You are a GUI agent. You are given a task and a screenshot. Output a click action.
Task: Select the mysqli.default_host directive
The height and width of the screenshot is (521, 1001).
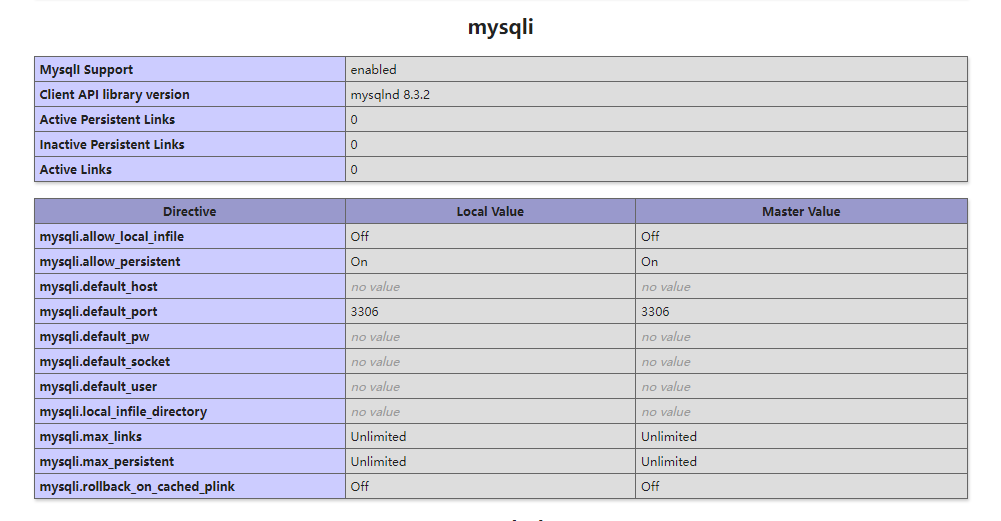(x=98, y=286)
